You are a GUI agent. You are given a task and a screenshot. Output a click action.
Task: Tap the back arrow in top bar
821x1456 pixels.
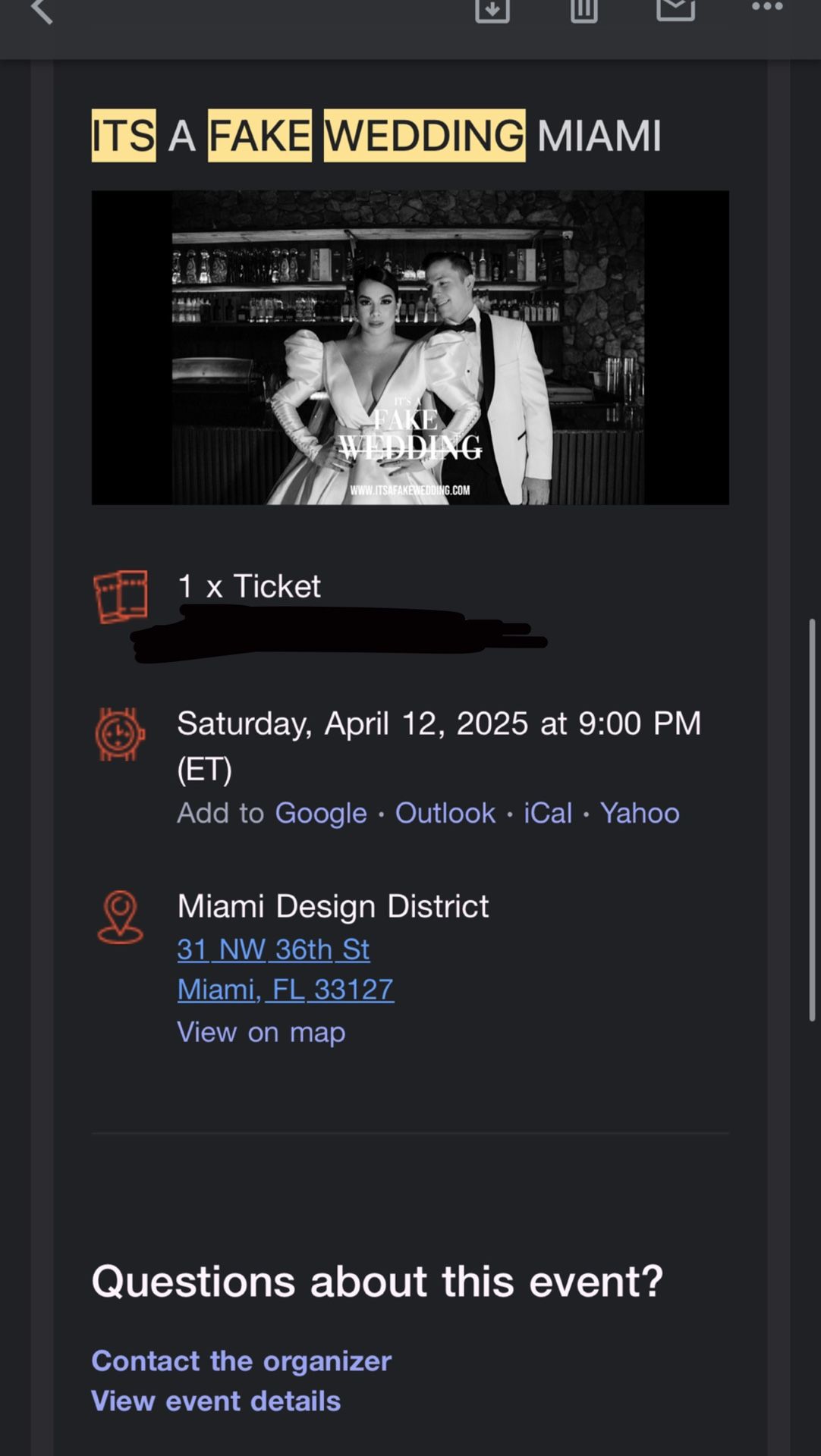click(x=42, y=11)
